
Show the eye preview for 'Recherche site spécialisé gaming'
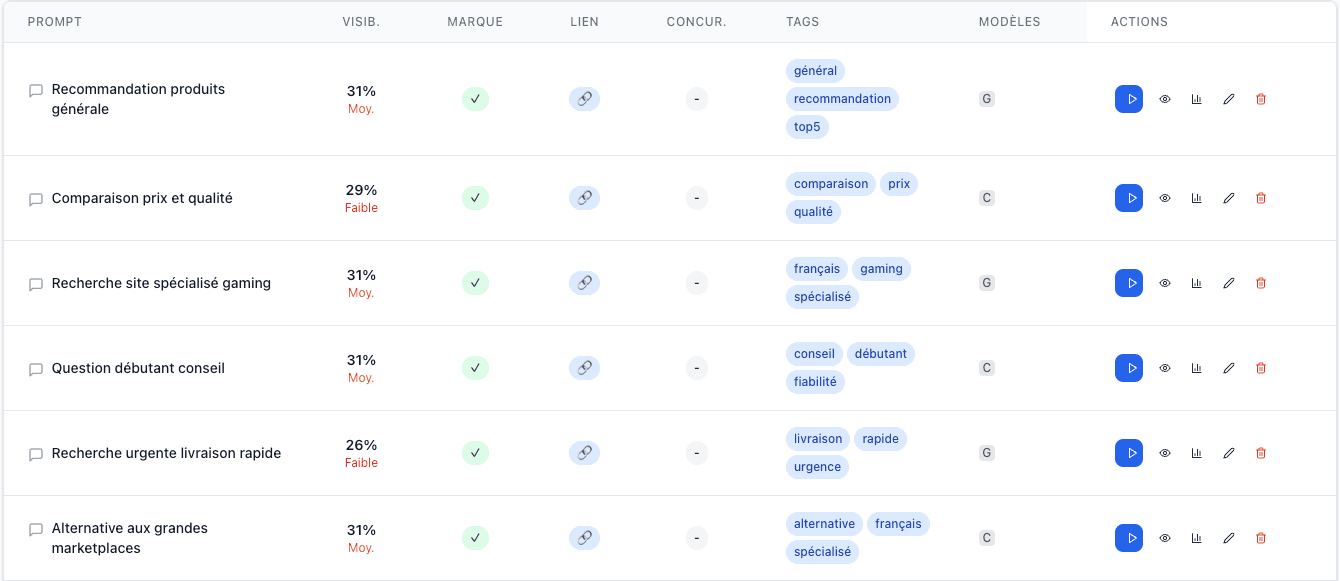point(1165,283)
